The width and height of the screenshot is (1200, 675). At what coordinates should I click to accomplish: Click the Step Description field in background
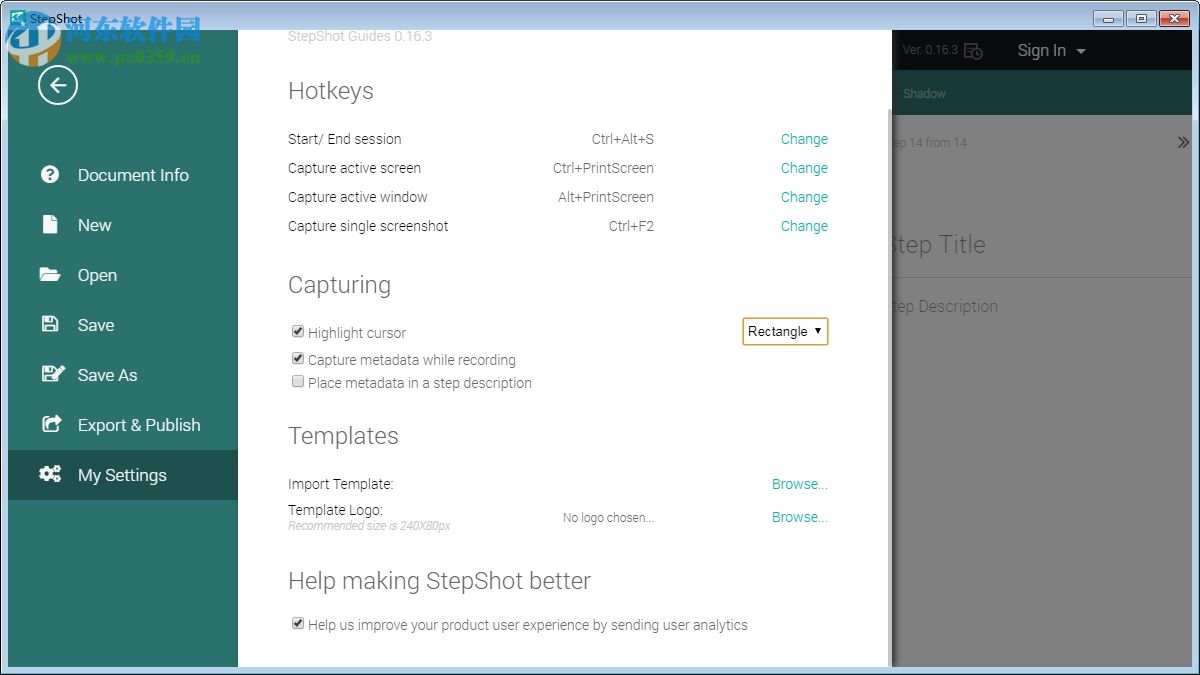[944, 307]
